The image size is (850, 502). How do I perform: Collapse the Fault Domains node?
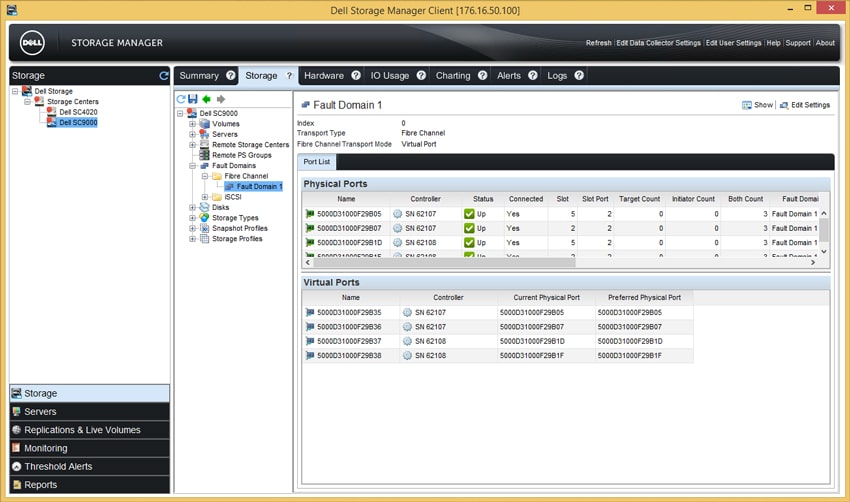pos(192,165)
